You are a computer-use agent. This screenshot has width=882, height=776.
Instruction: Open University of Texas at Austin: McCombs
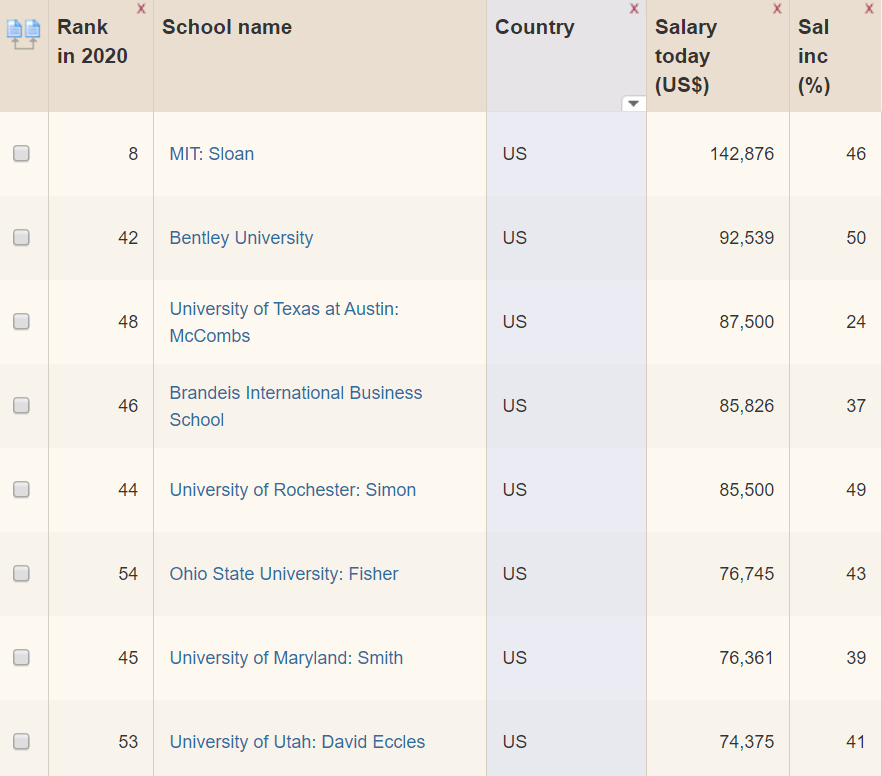[284, 322]
